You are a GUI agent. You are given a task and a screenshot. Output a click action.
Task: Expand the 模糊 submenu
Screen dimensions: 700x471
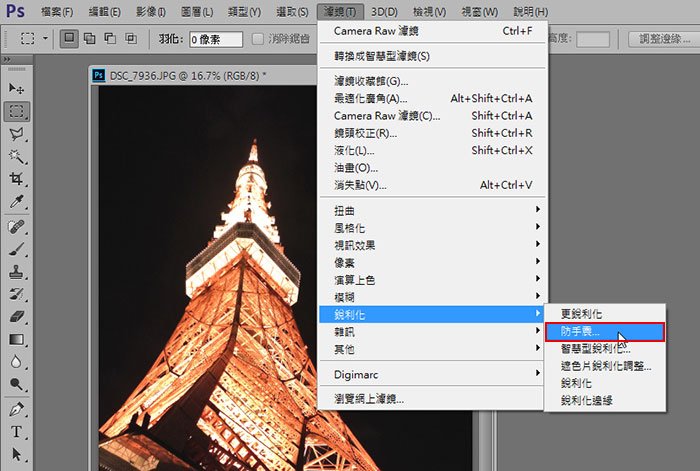[432, 297]
